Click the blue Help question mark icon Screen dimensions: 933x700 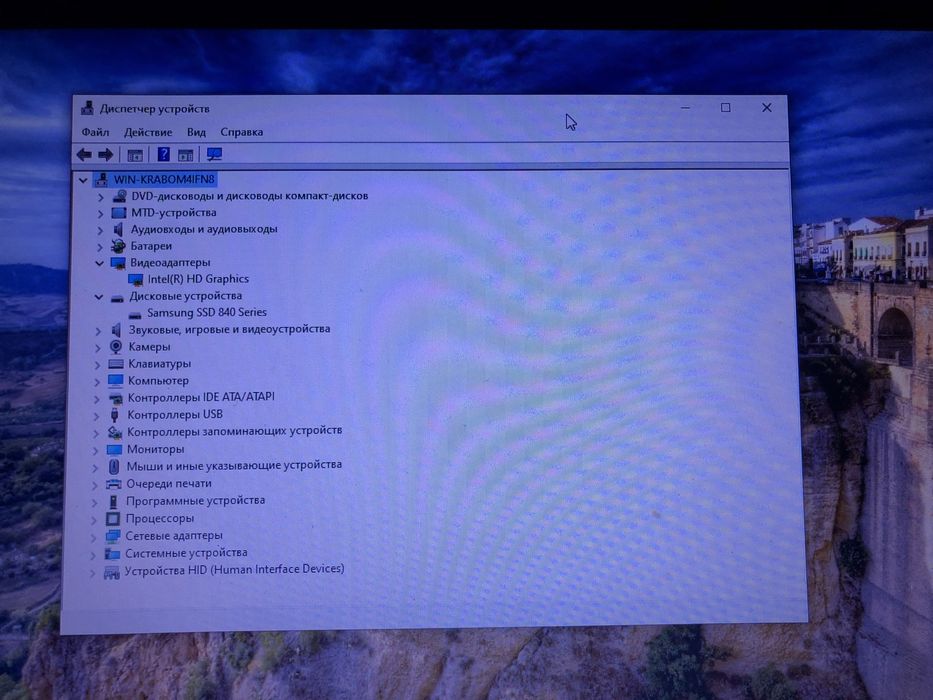(163, 155)
